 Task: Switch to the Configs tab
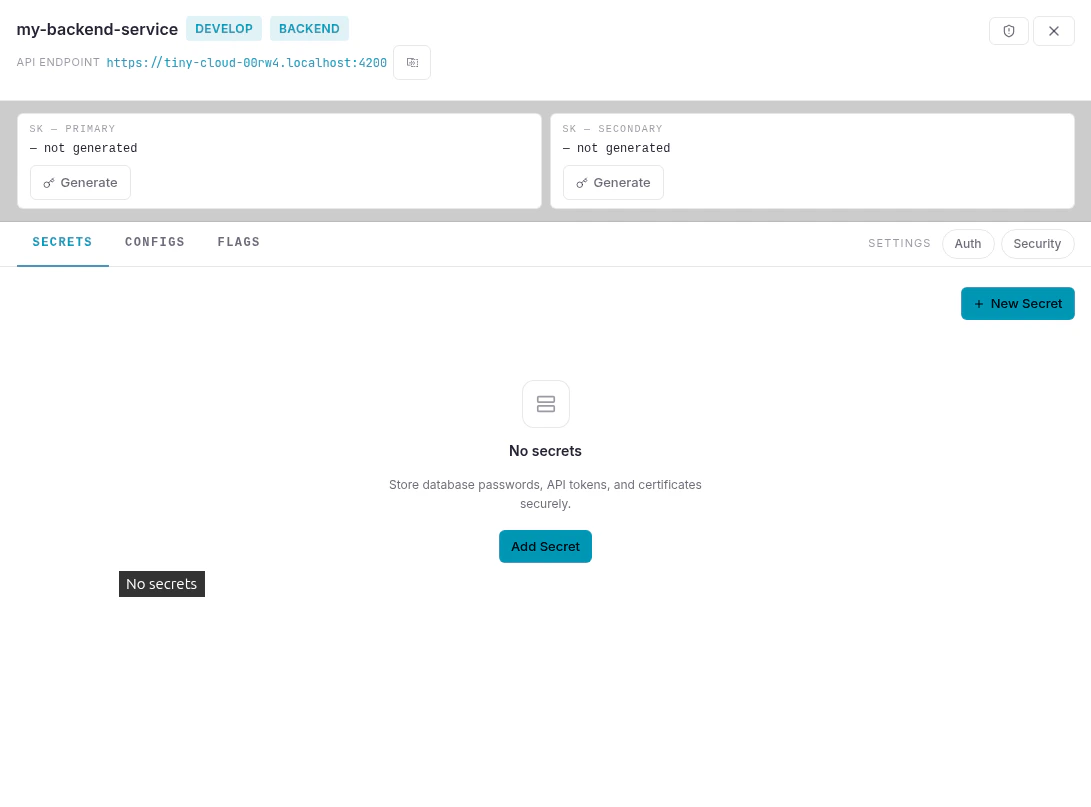click(x=154, y=242)
